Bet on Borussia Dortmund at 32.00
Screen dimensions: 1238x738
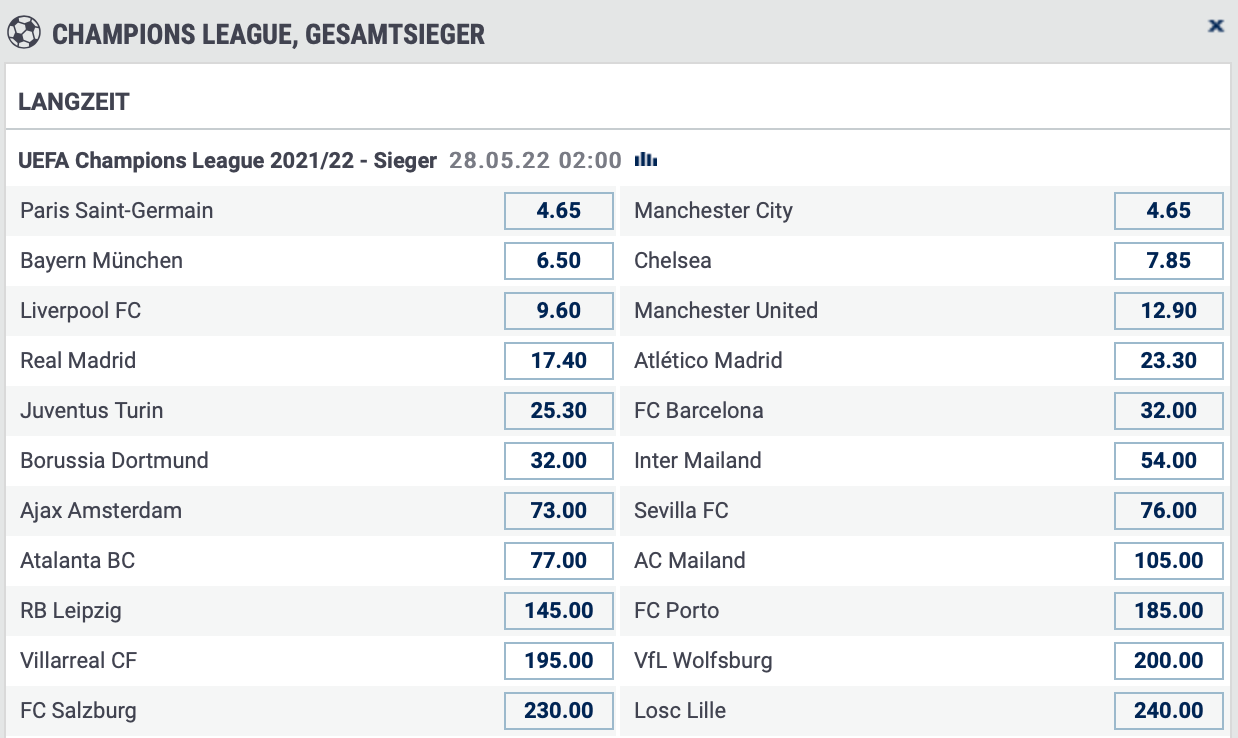coord(558,461)
